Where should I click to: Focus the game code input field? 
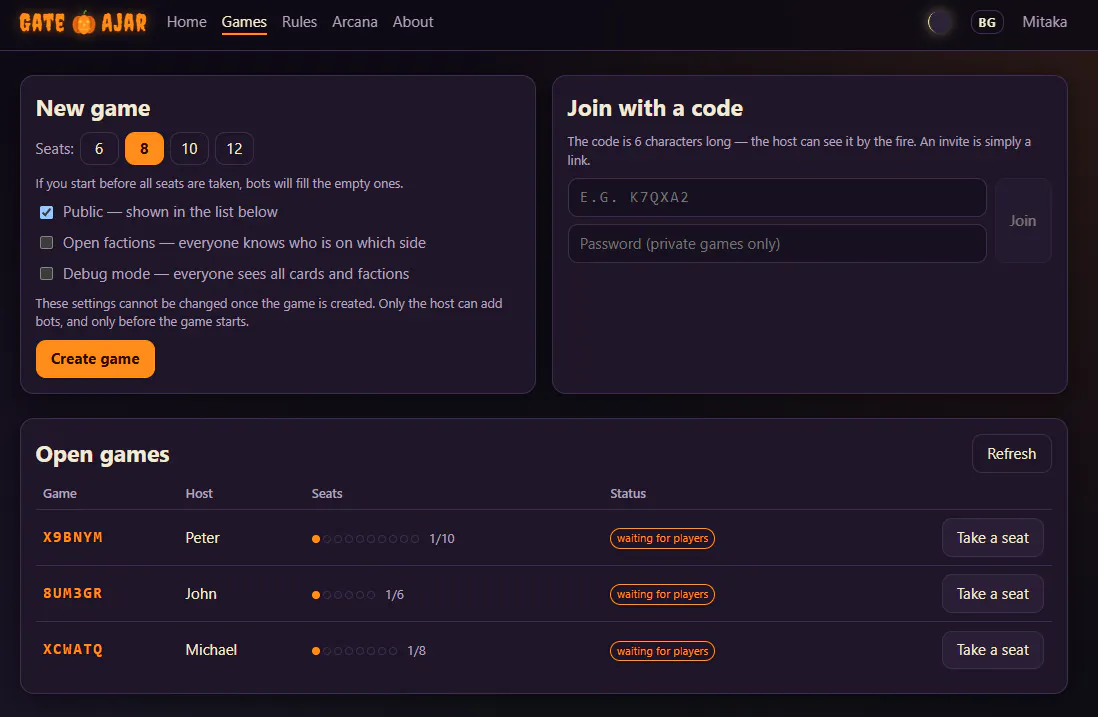click(777, 197)
